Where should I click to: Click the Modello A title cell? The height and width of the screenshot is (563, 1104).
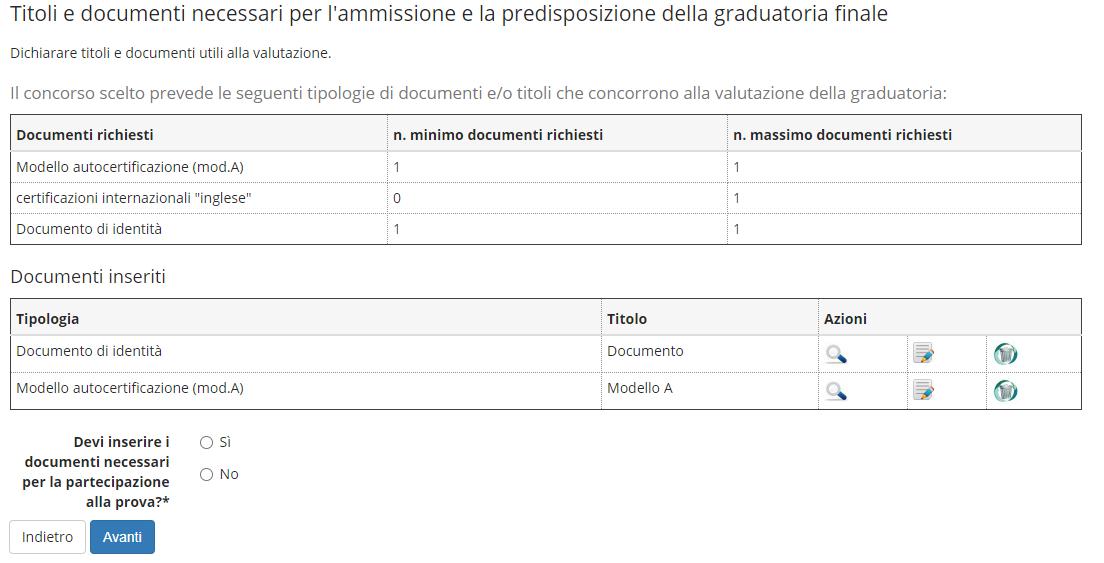coord(640,388)
